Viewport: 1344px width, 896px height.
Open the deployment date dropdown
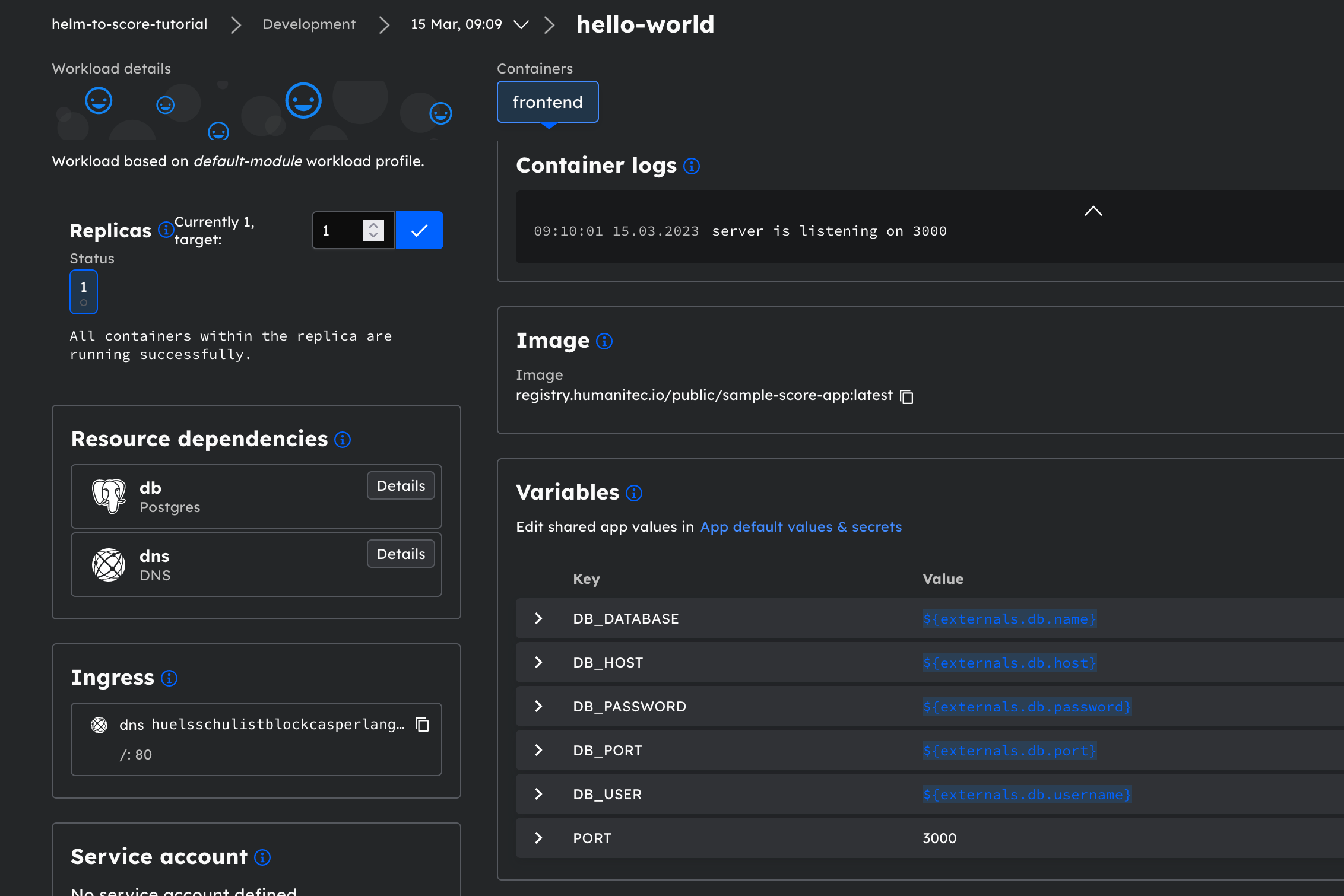(x=521, y=24)
